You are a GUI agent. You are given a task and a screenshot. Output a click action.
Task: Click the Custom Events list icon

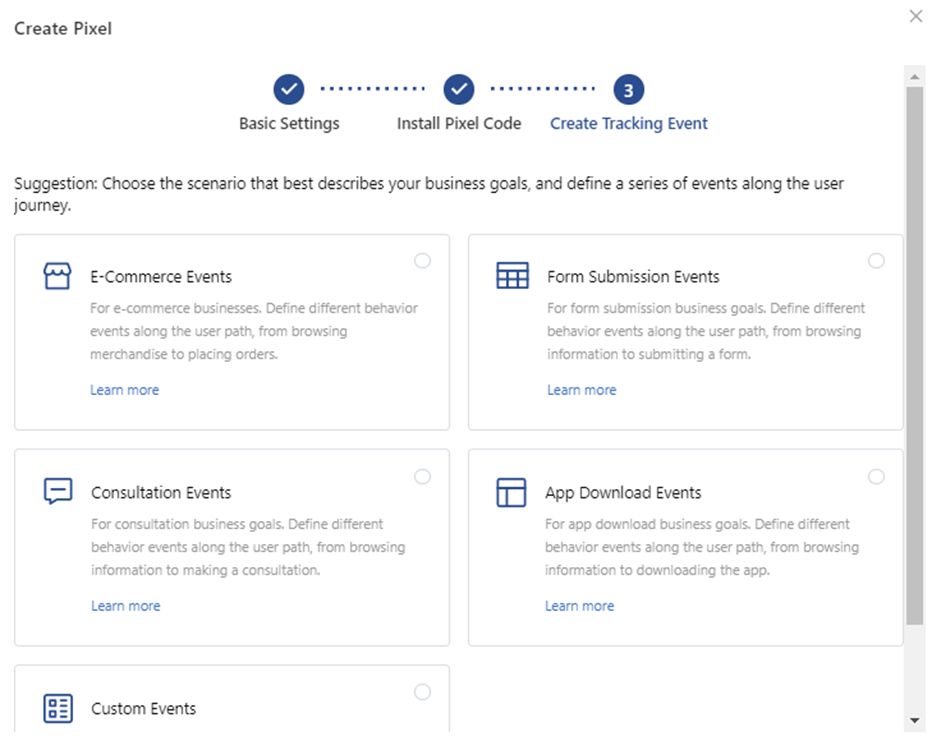(x=58, y=708)
